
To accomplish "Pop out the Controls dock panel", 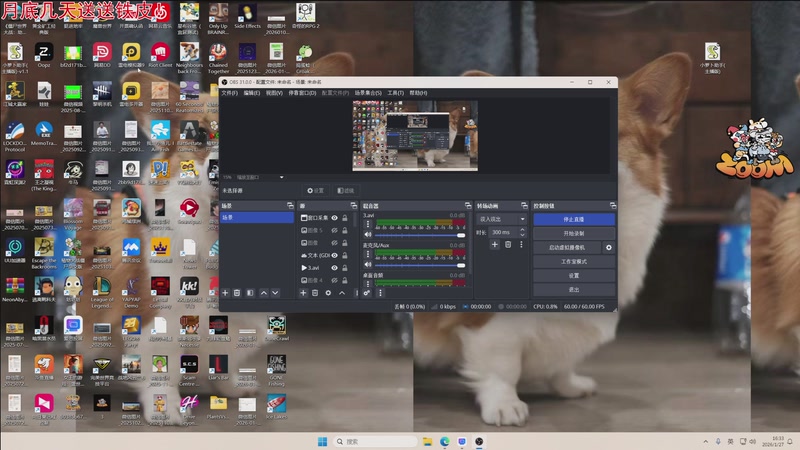I will click(613, 206).
